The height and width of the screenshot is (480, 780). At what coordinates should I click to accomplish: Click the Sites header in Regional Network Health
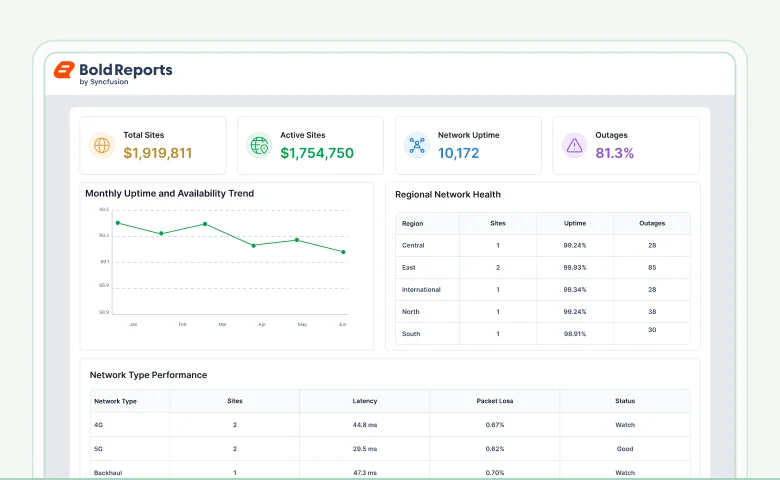coord(497,223)
